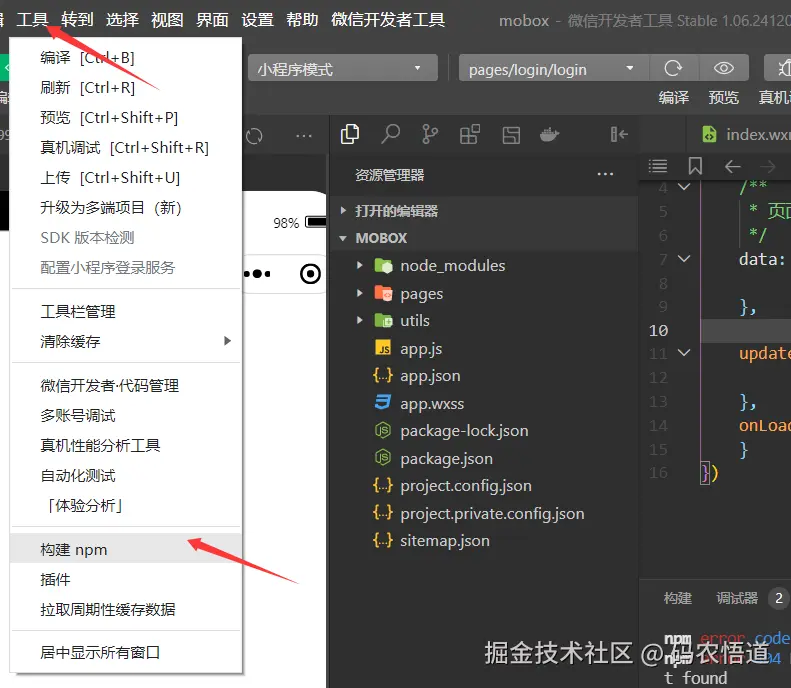Open the Search magnifier icon
The height and width of the screenshot is (688, 791).
point(390,135)
